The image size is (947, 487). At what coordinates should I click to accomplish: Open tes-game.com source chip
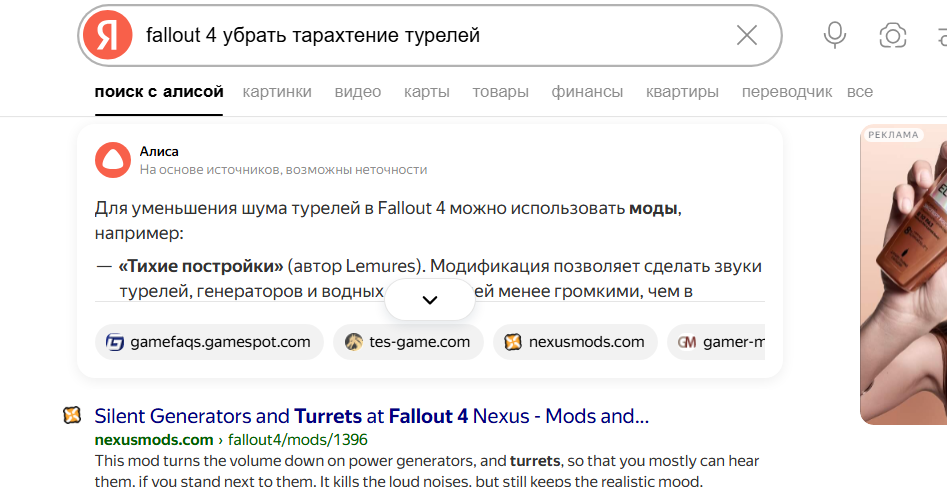(408, 342)
